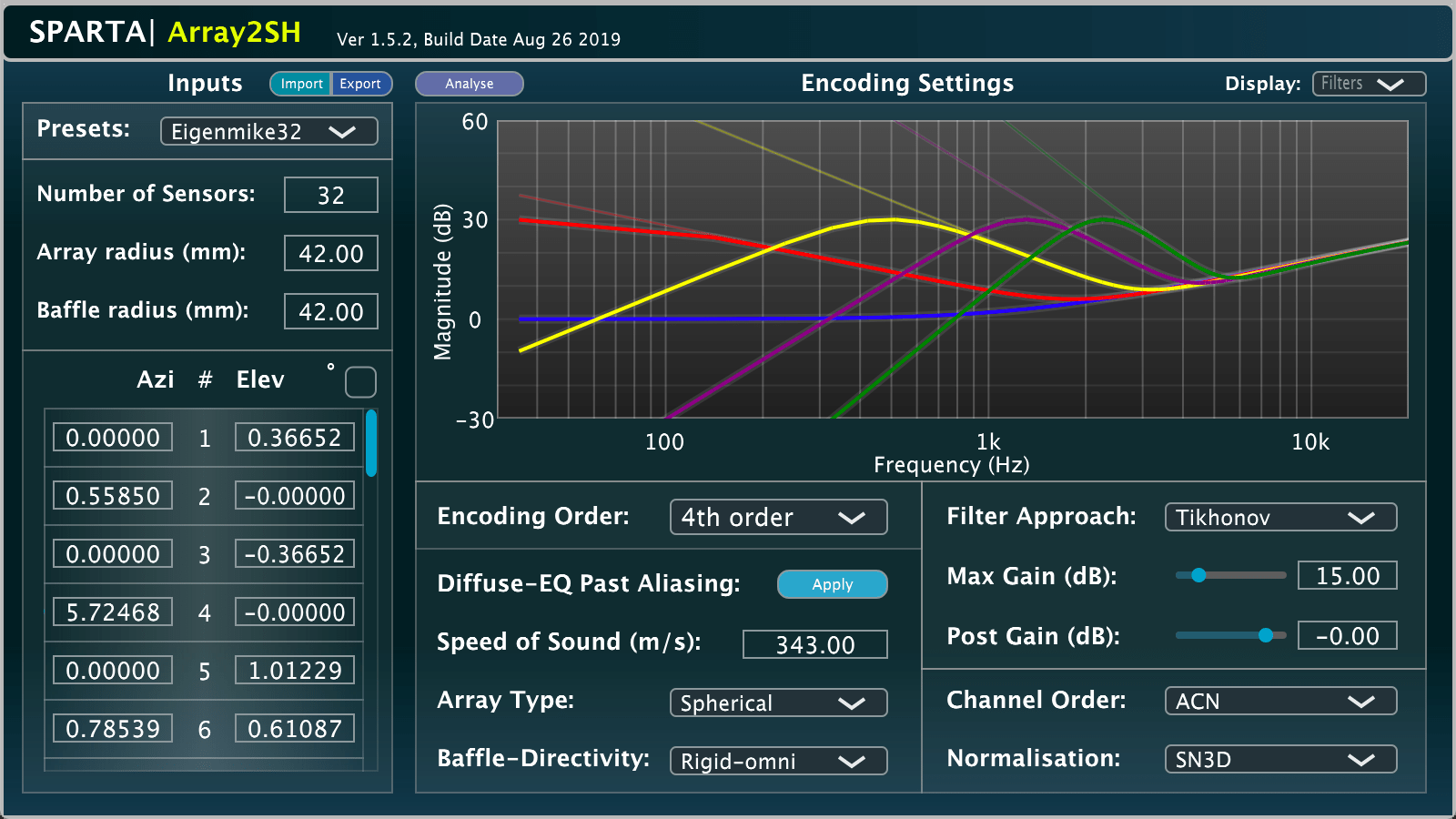
Task: Open the Baffle-Directivity Rigid-omni dropdown
Action: [x=778, y=762]
